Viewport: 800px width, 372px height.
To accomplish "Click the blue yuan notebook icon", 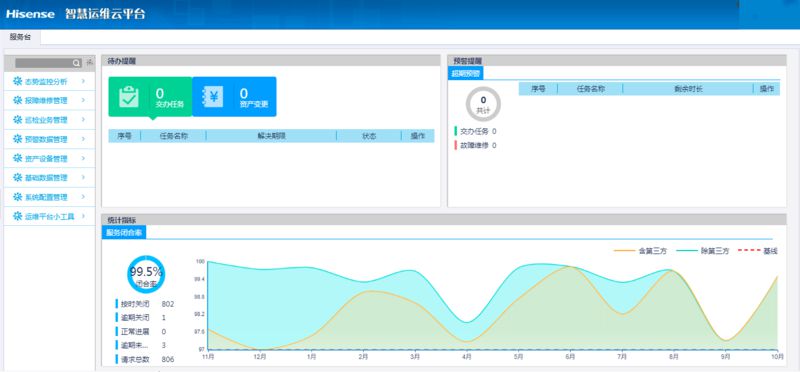I will pyautogui.click(x=213, y=96).
